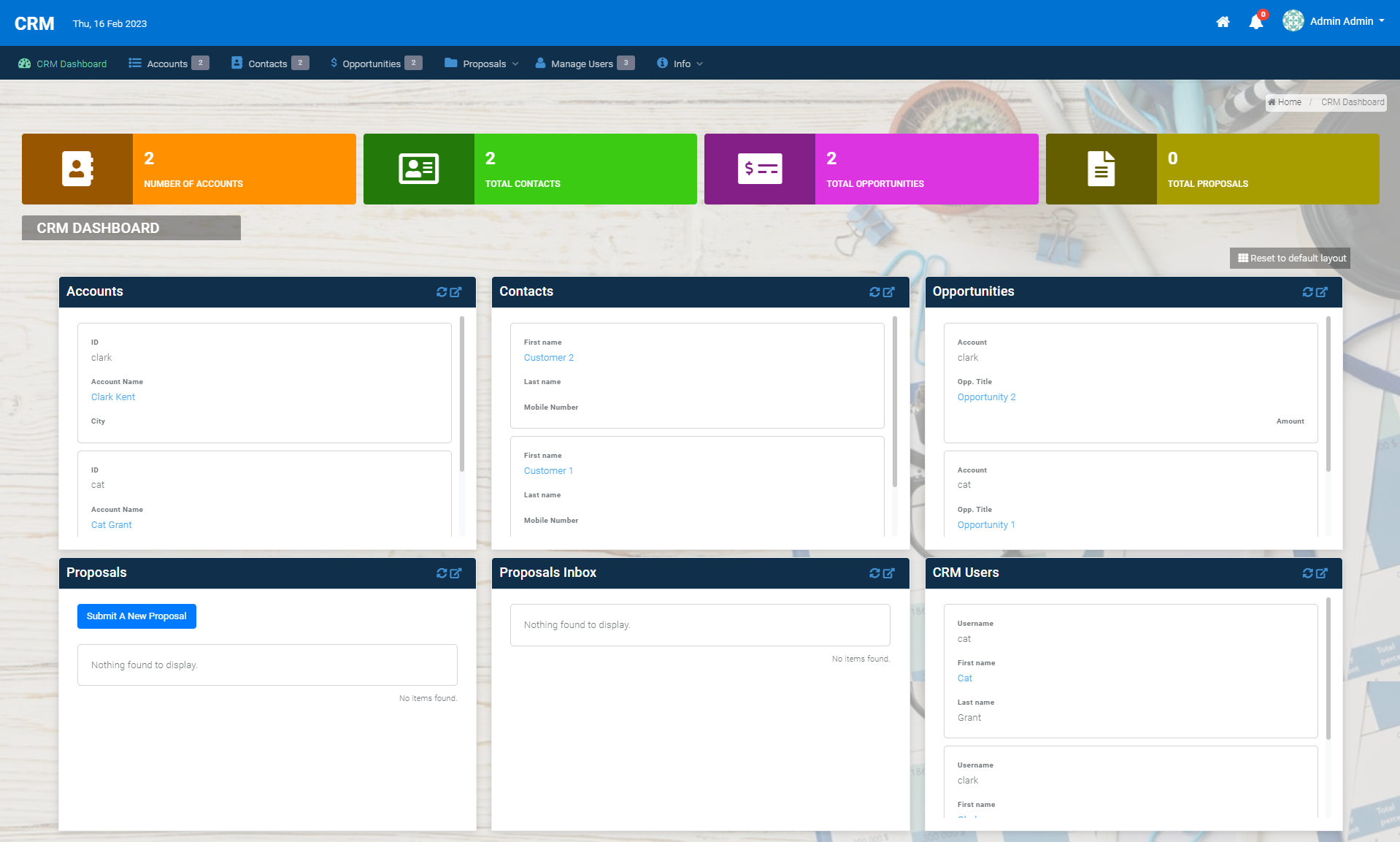Viewport: 1400px width, 842px height.
Task: Open the Manage Users menu item
Action: point(585,64)
